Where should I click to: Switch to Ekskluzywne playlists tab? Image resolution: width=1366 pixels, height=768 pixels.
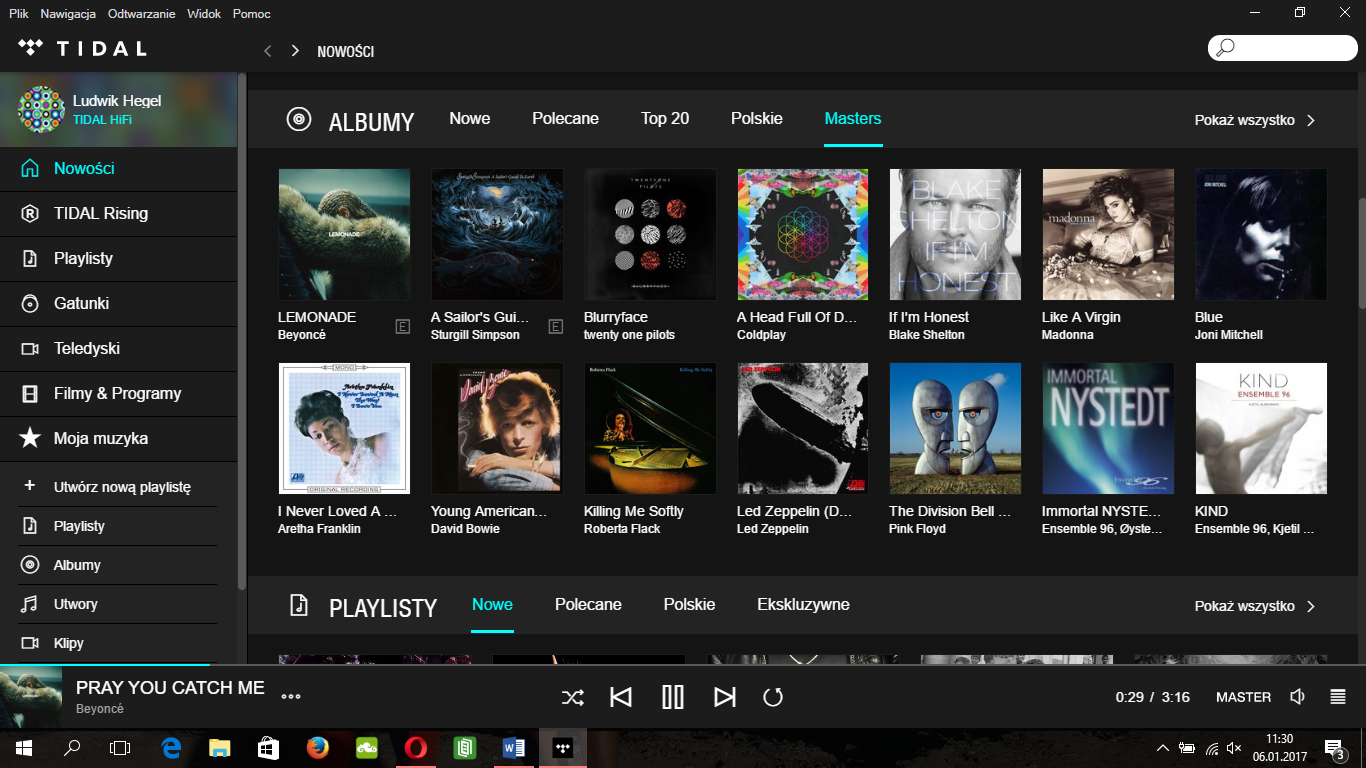[x=803, y=604]
